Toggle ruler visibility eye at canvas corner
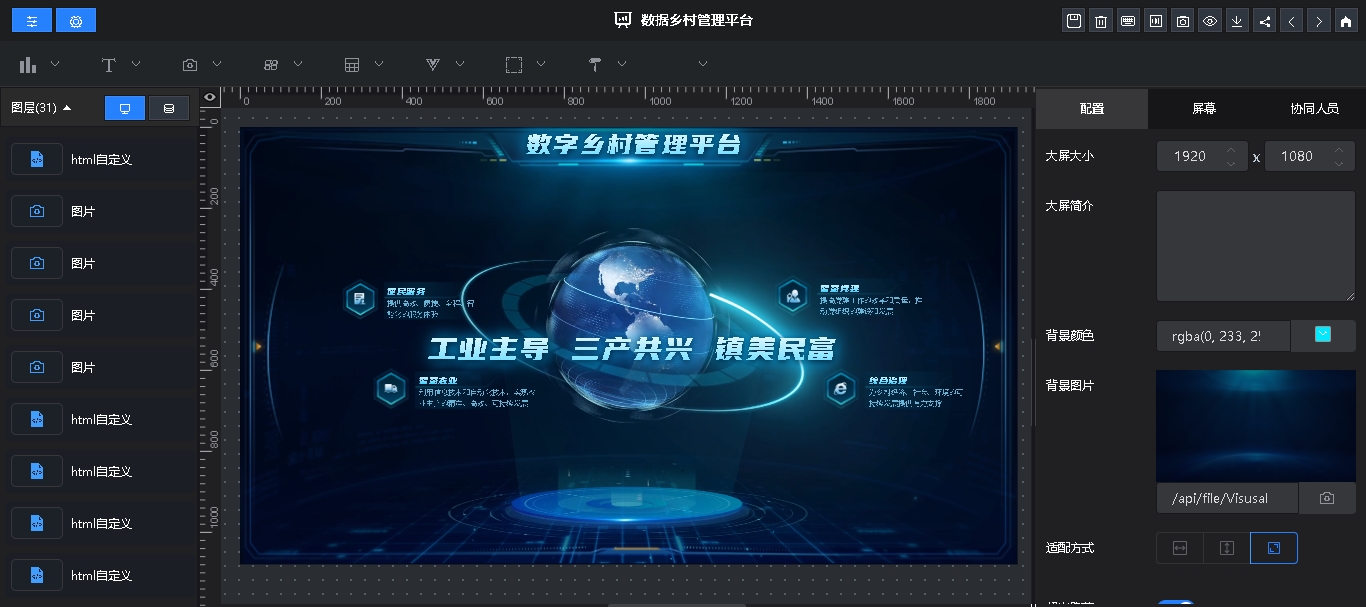 (x=210, y=98)
